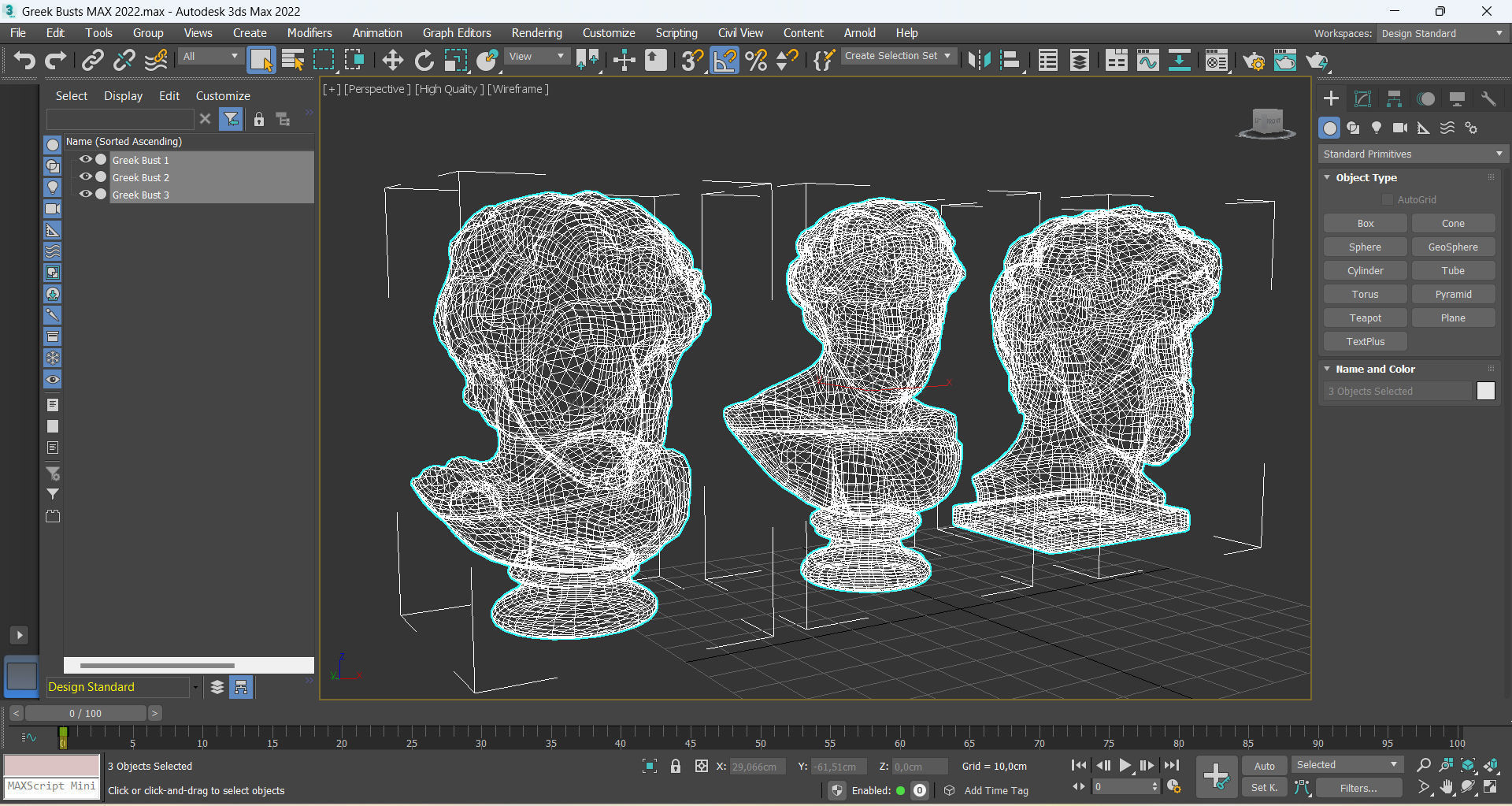This screenshot has width=1512, height=806.
Task: Open the View reference coordinate dropdown
Action: 537,56
